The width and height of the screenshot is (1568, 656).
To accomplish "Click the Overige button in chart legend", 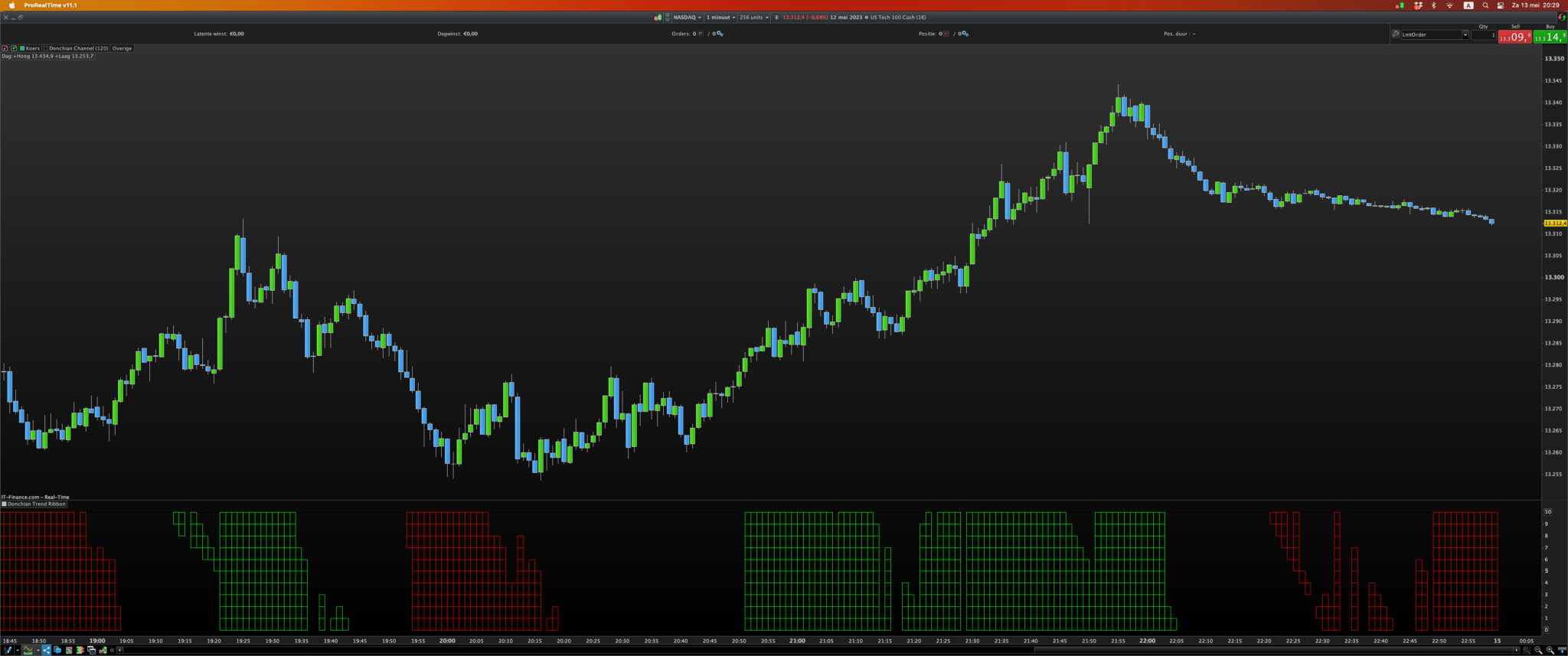I will tap(122, 48).
